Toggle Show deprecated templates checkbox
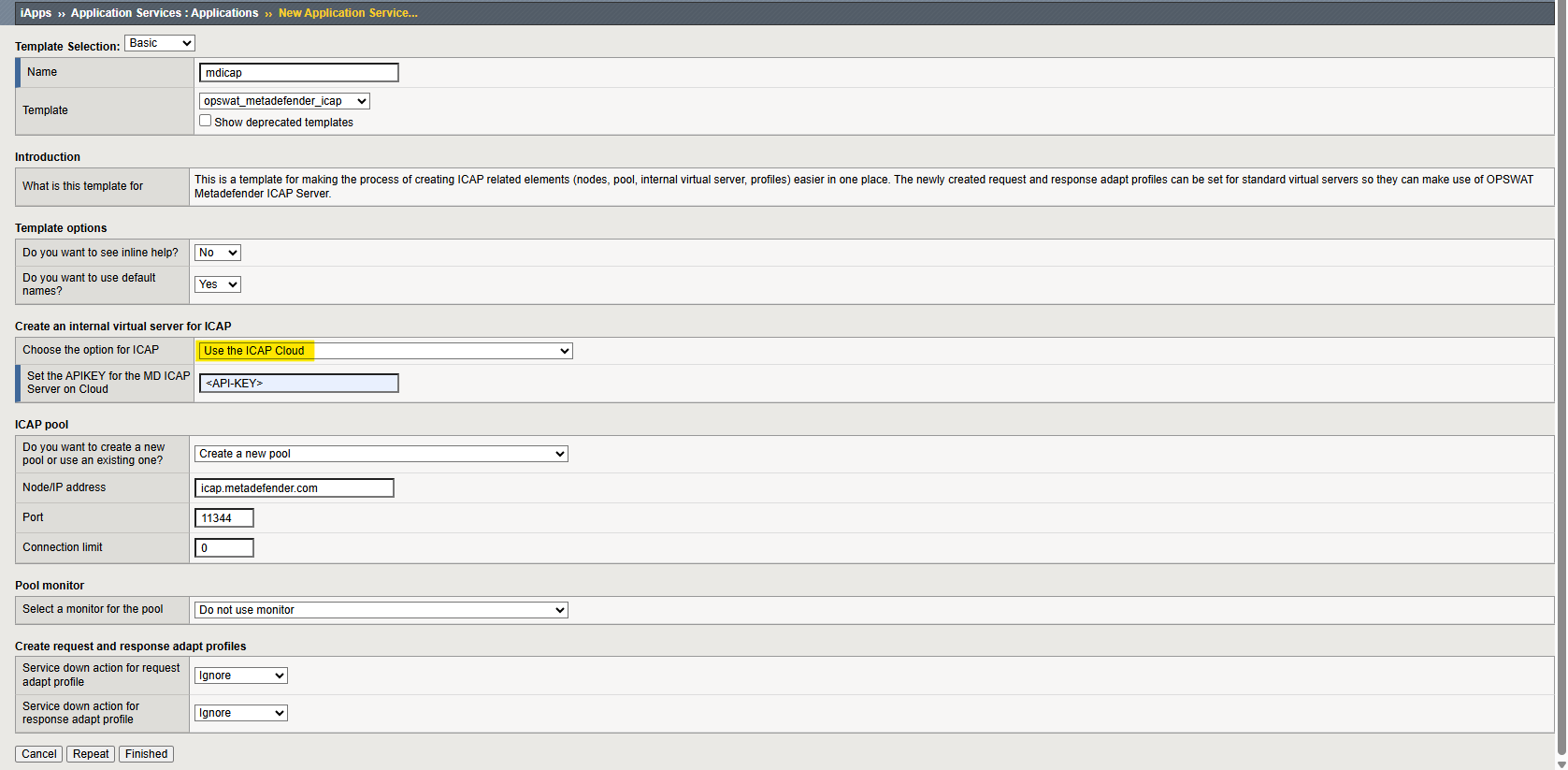Screen dimensions: 1568x770 (x=205, y=121)
